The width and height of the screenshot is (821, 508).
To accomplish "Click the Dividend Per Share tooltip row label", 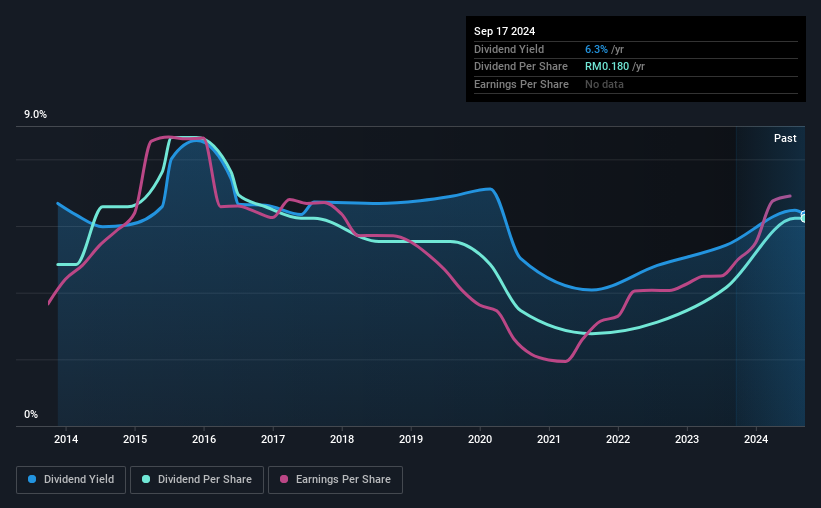I will point(520,67).
